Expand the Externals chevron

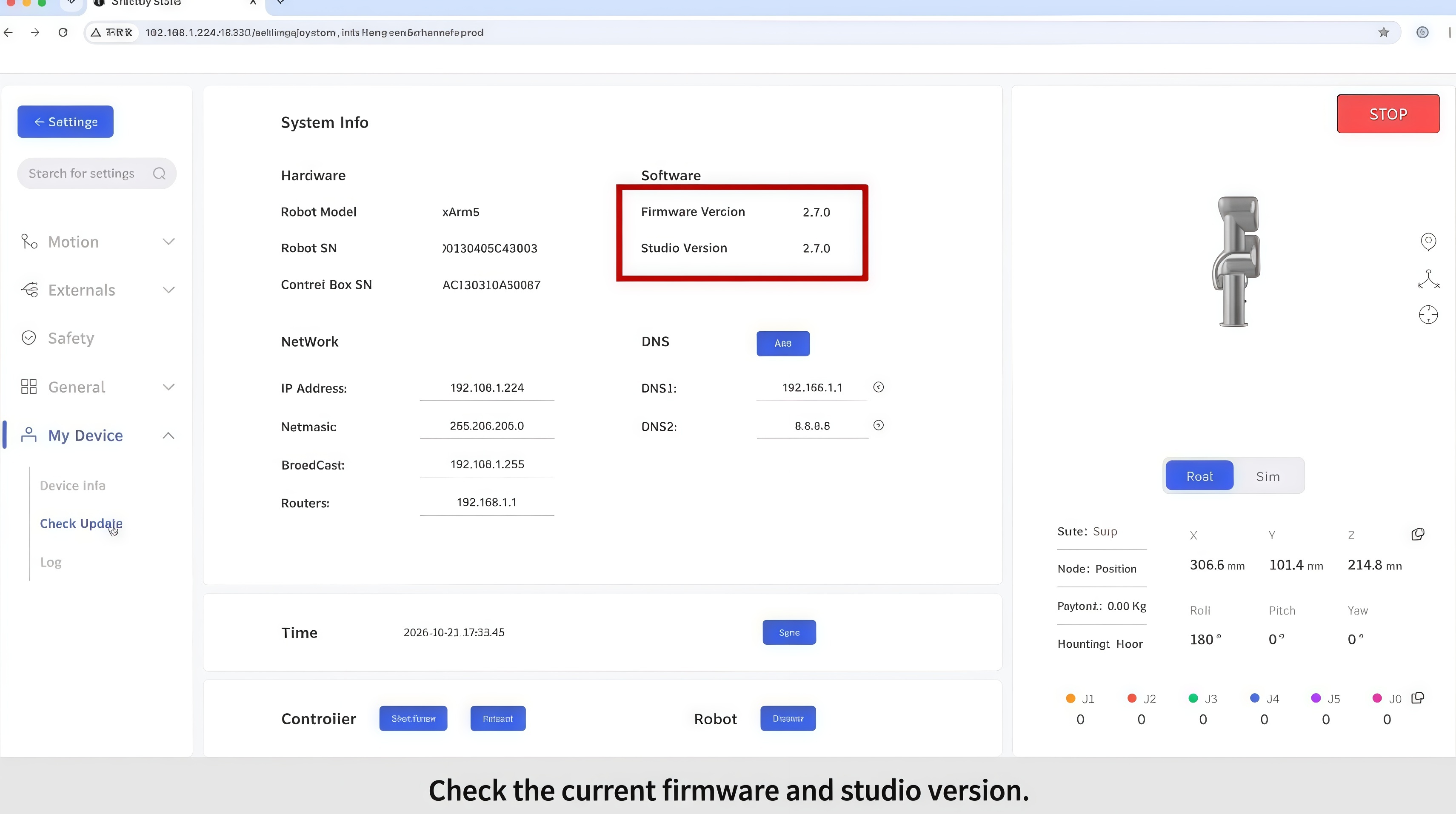168,290
